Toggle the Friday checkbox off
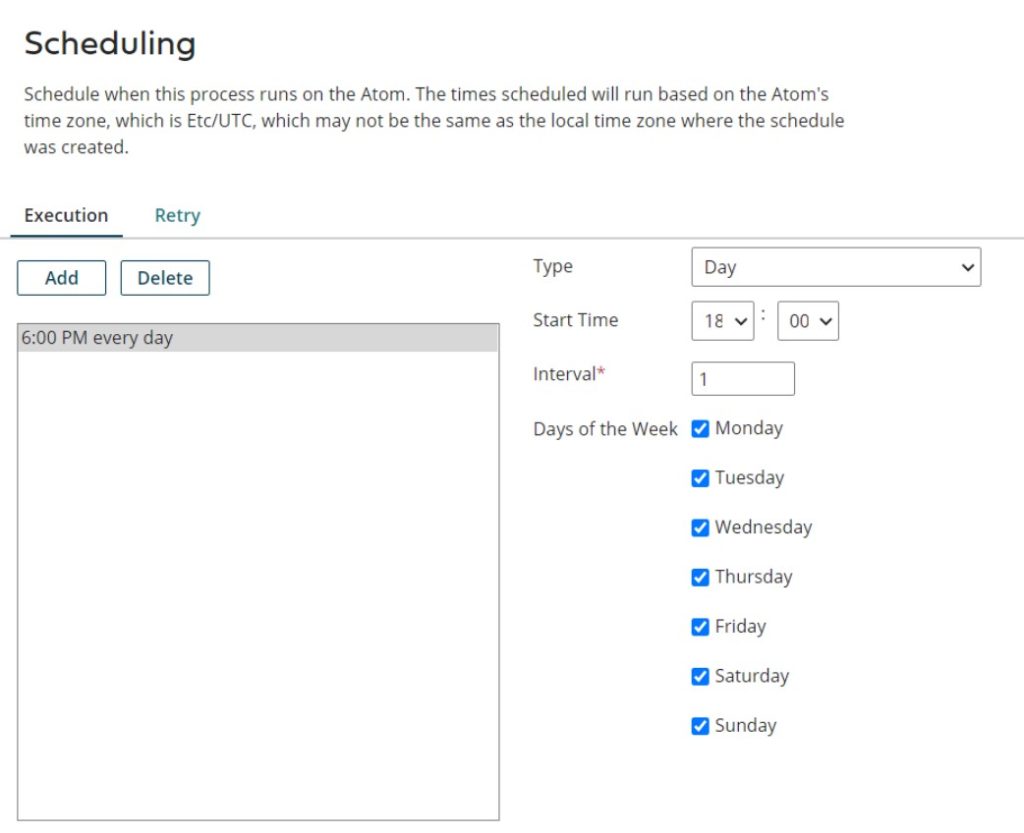This screenshot has width=1024, height=833. [x=700, y=627]
